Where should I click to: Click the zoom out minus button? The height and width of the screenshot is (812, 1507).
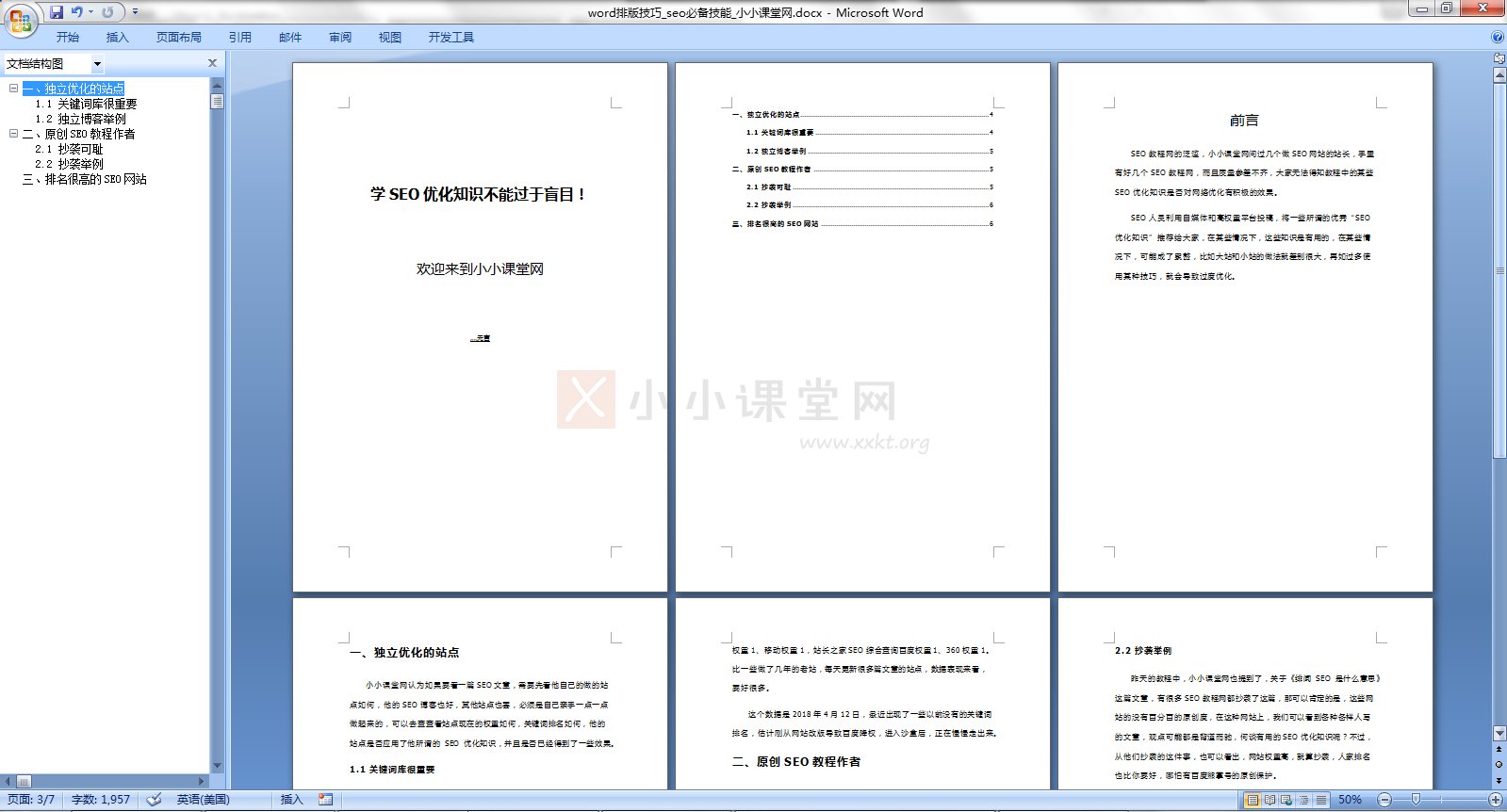tap(1384, 800)
